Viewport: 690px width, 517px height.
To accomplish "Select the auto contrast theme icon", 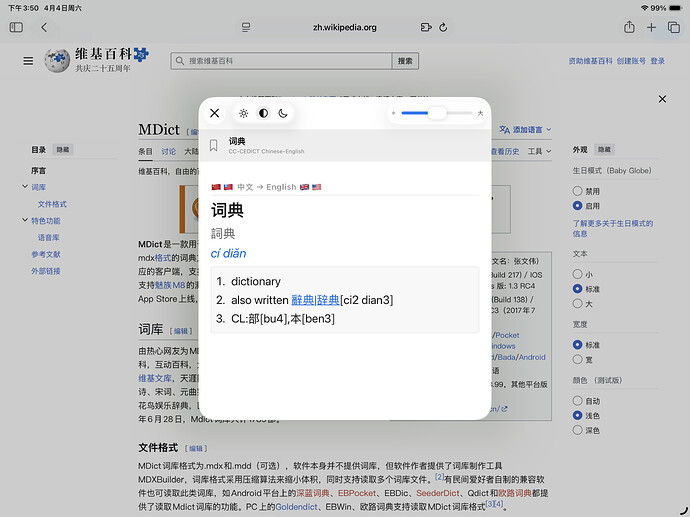I will [263, 113].
